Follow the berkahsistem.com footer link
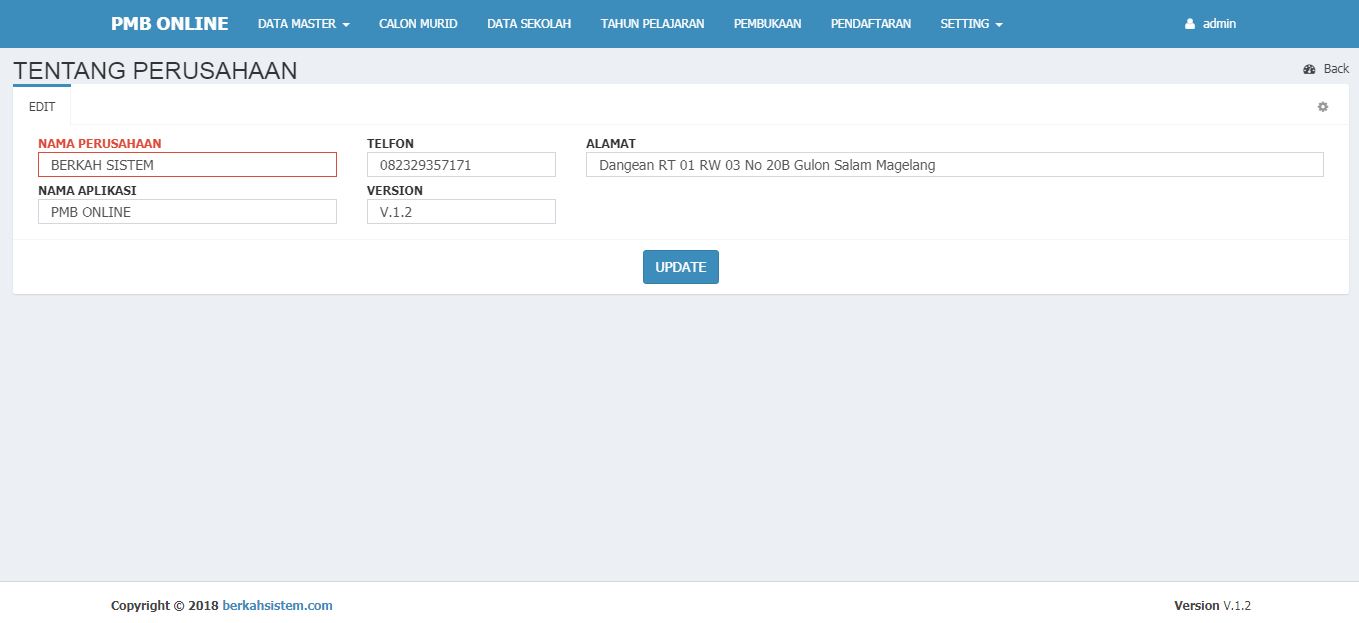Screen dimensions: 1359x623 pos(277,606)
